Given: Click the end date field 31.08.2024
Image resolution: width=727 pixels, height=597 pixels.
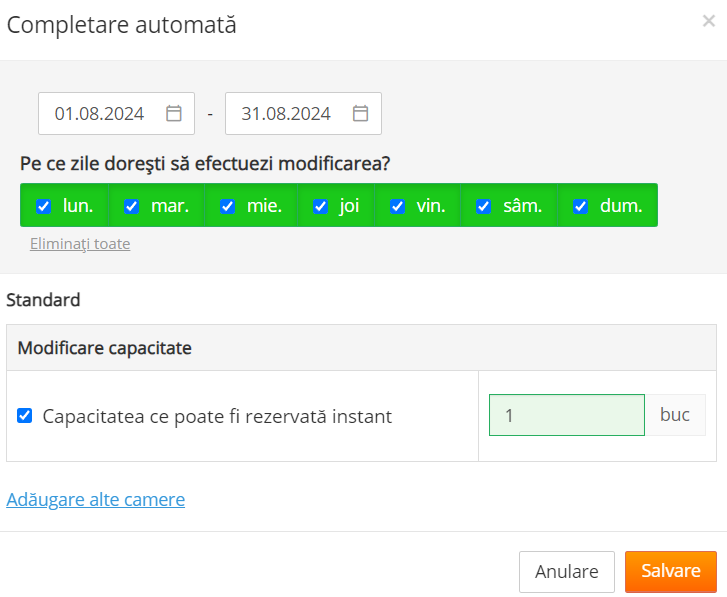Looking at the screenshot, I should (x=286, y=114).
